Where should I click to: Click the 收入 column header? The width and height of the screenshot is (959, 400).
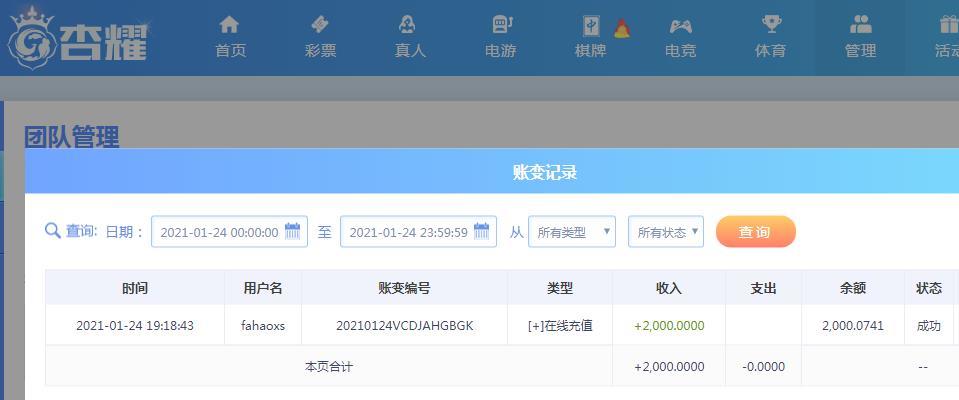(669, 288)
